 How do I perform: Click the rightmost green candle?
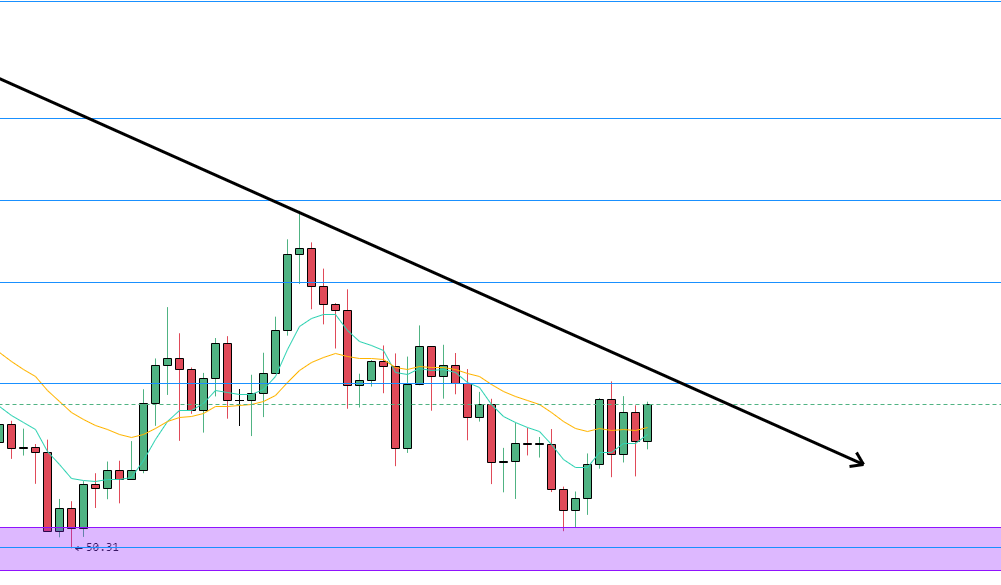click(x=647, y=422)
